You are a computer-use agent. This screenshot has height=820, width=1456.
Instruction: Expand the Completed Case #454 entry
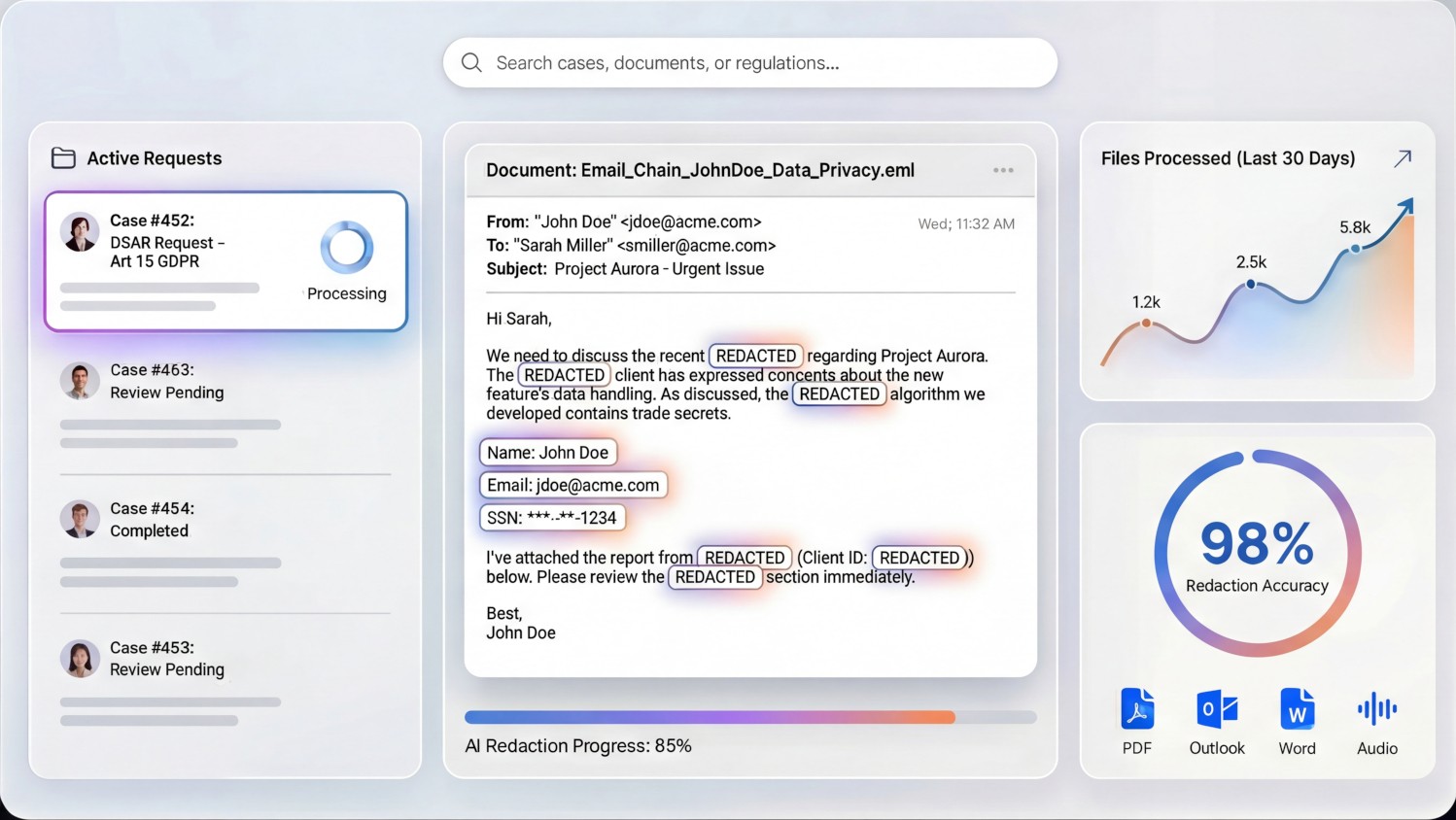pyautogui.click(x=225, y=530)
